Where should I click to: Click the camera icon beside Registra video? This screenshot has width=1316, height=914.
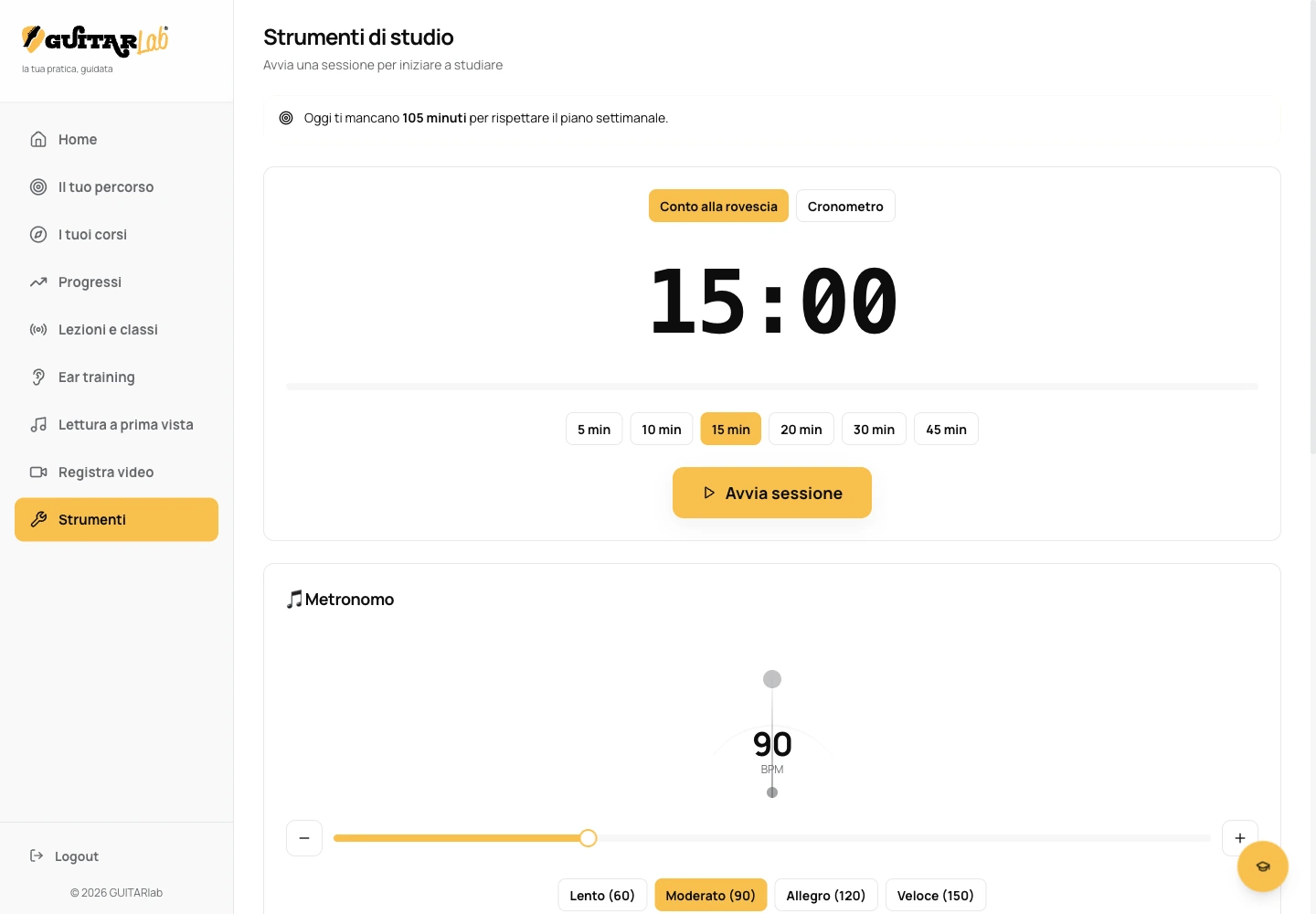coord(38,472)
